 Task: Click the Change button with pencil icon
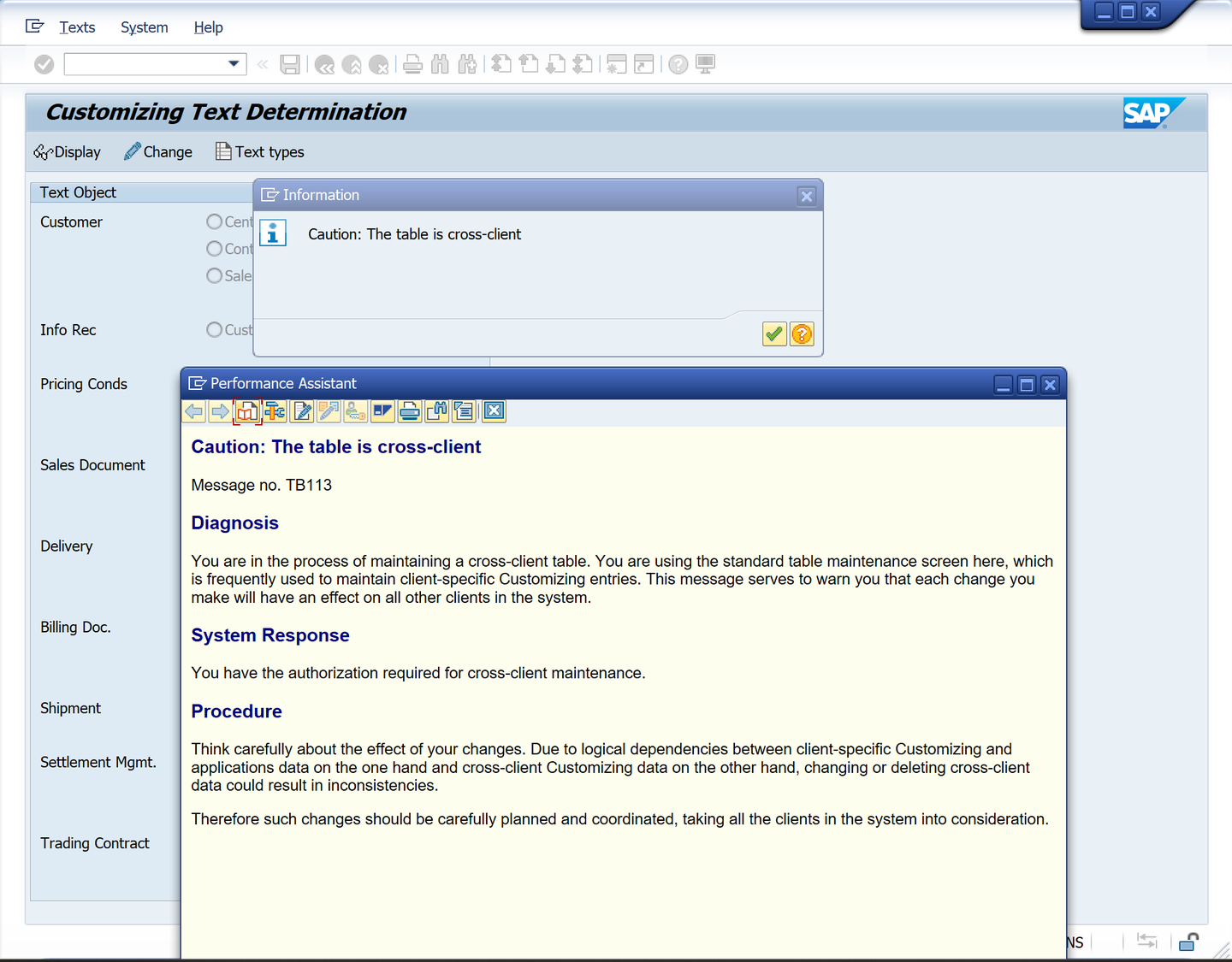[x=158, y=152]
